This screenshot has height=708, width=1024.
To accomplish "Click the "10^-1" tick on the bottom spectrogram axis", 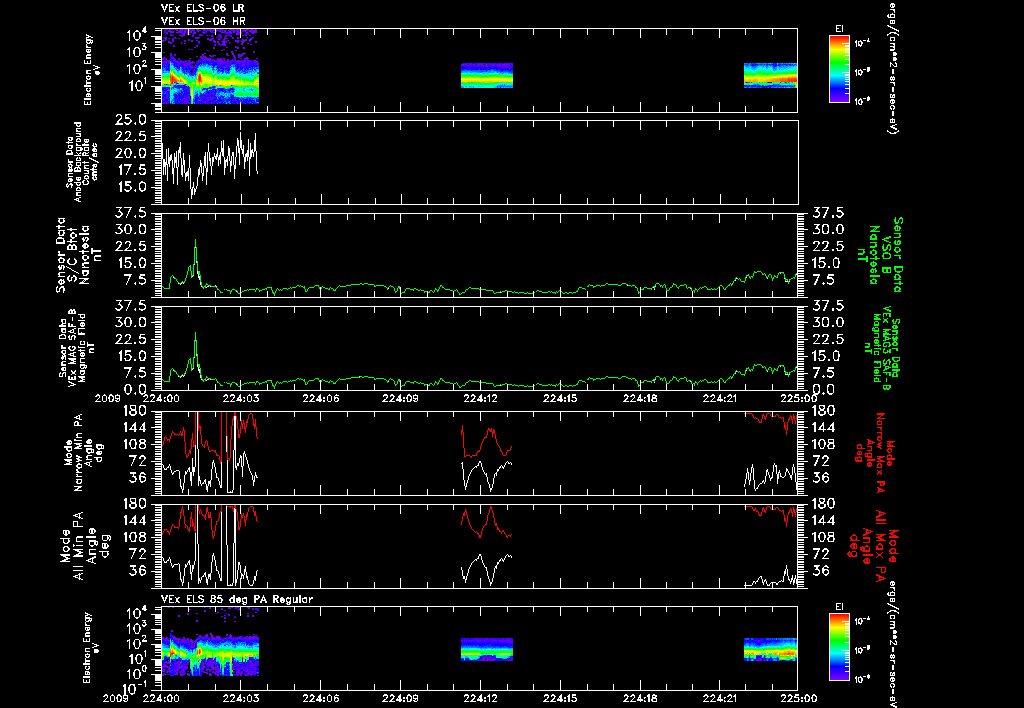I will [x=135, y=688].
